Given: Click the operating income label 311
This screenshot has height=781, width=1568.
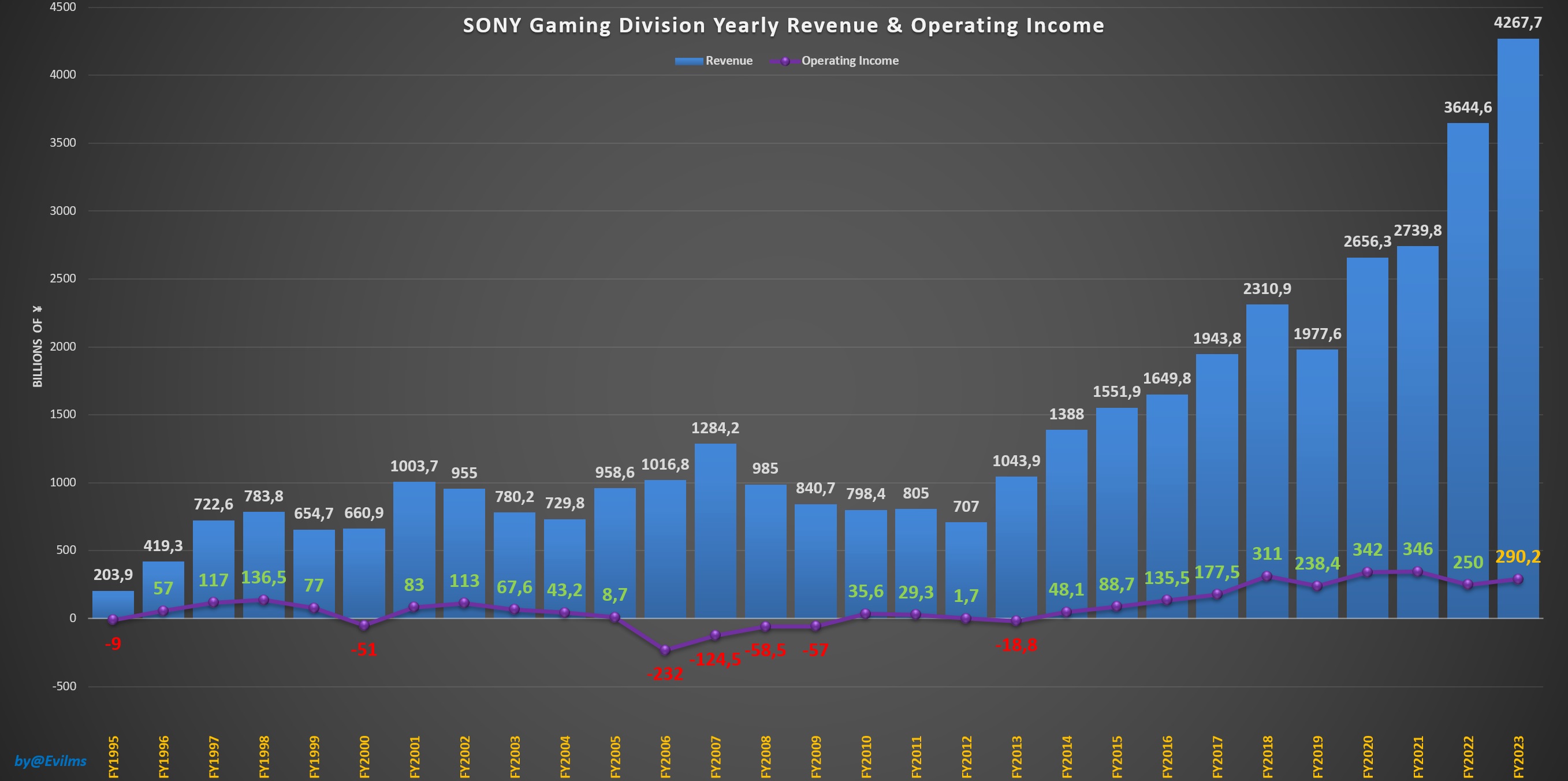Looking at the screenshot, I should (1267, 554).
